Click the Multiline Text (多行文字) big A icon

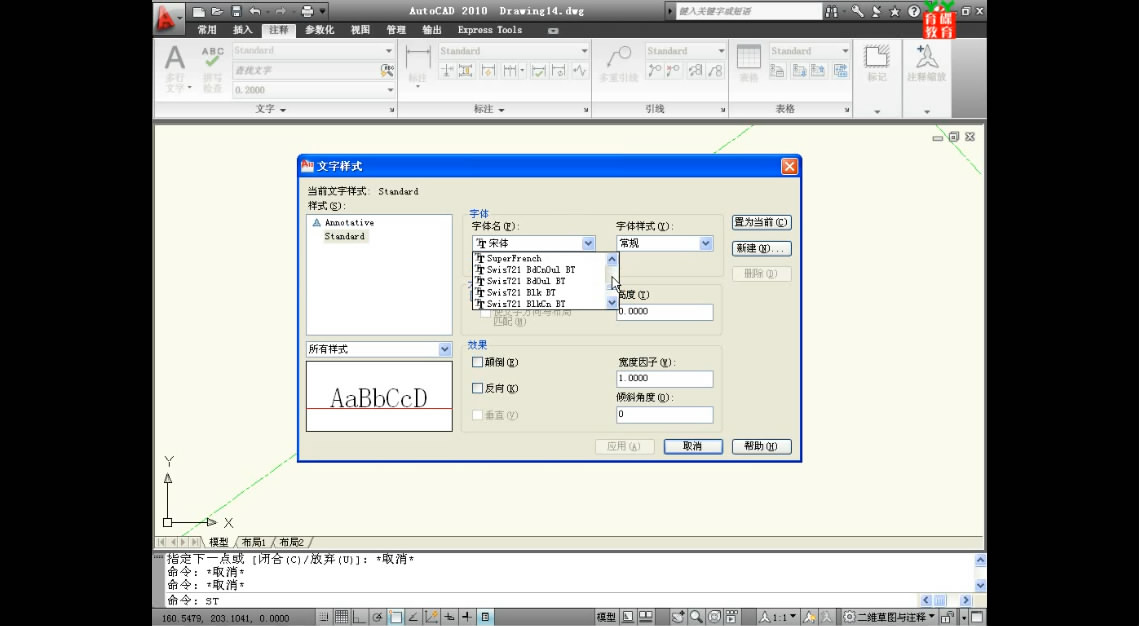point(174,58)
